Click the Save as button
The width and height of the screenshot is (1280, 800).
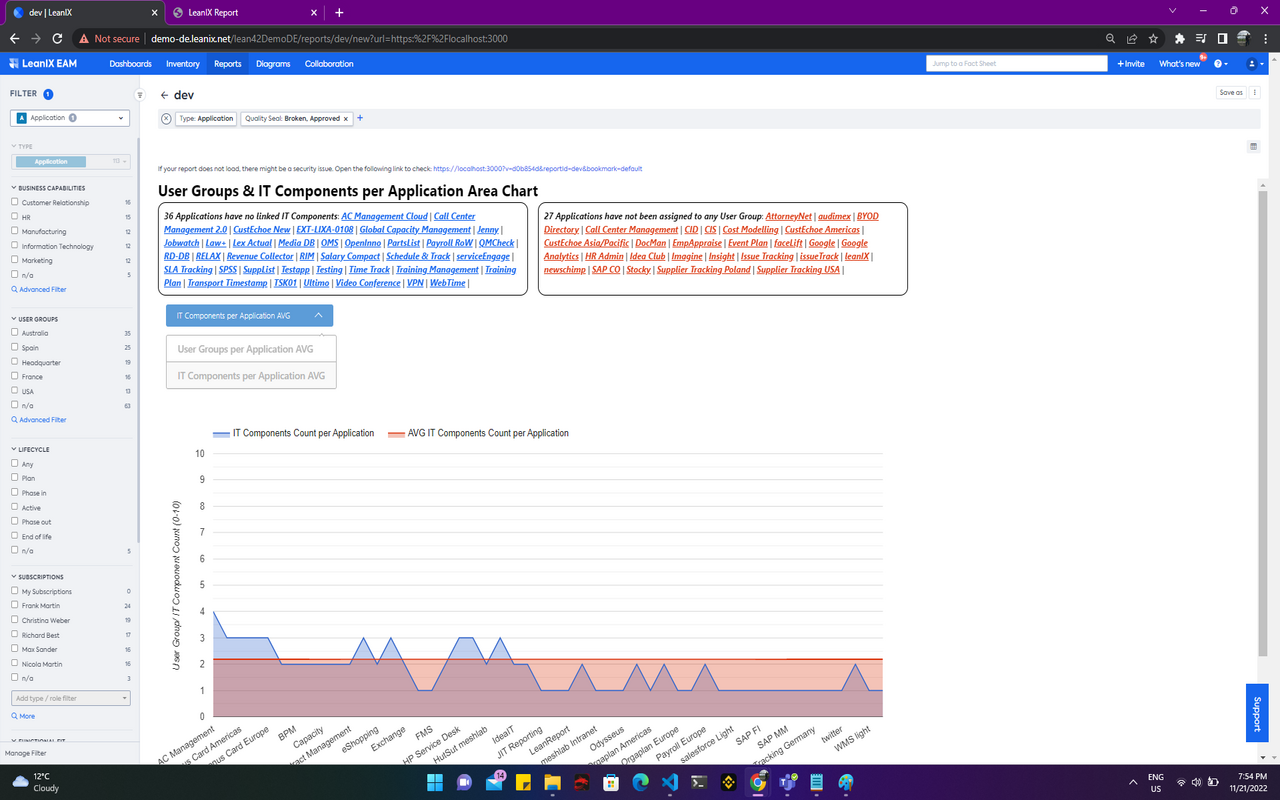click(1231, 92)
